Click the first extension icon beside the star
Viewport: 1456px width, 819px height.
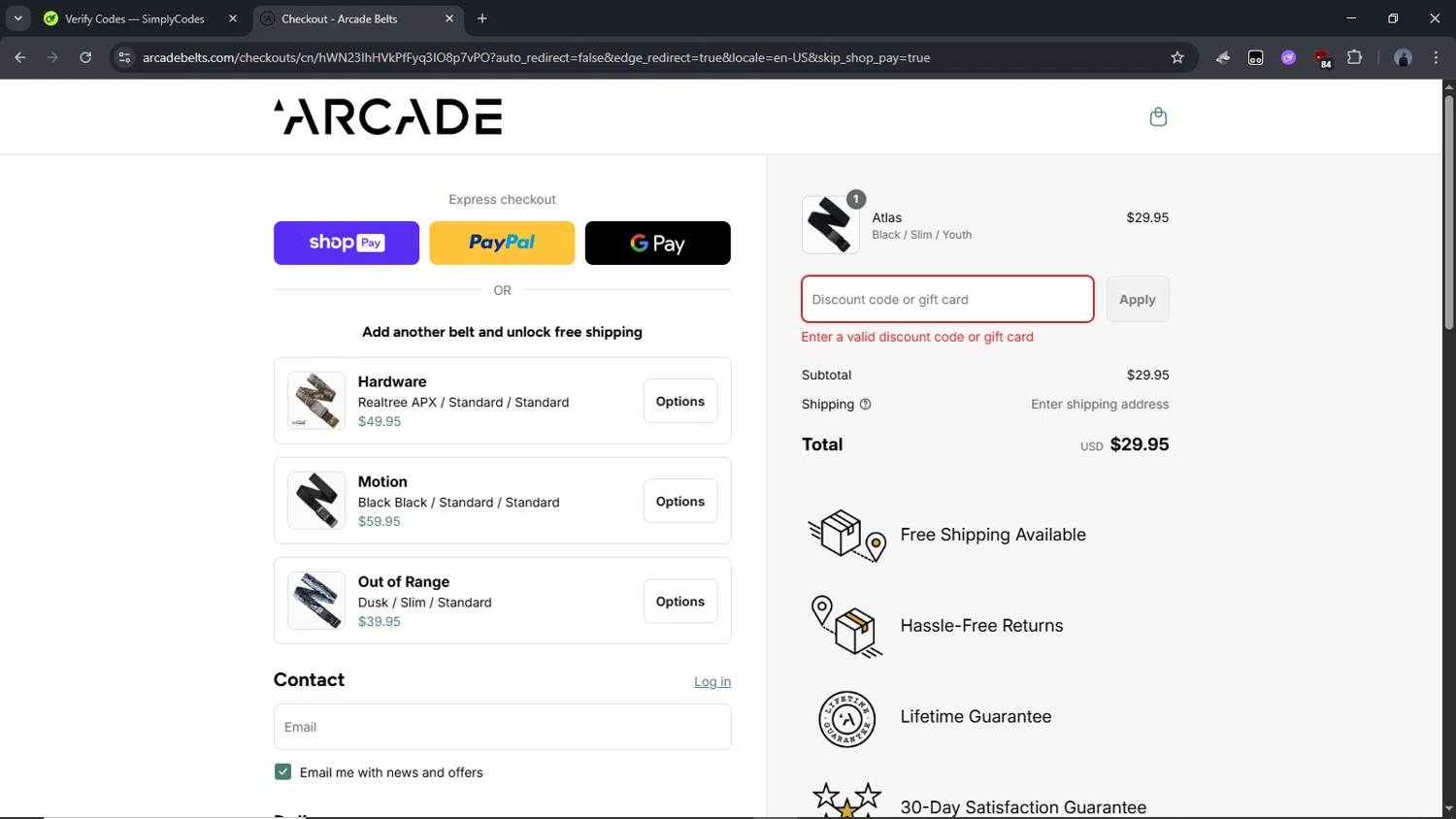[1223, 57]
